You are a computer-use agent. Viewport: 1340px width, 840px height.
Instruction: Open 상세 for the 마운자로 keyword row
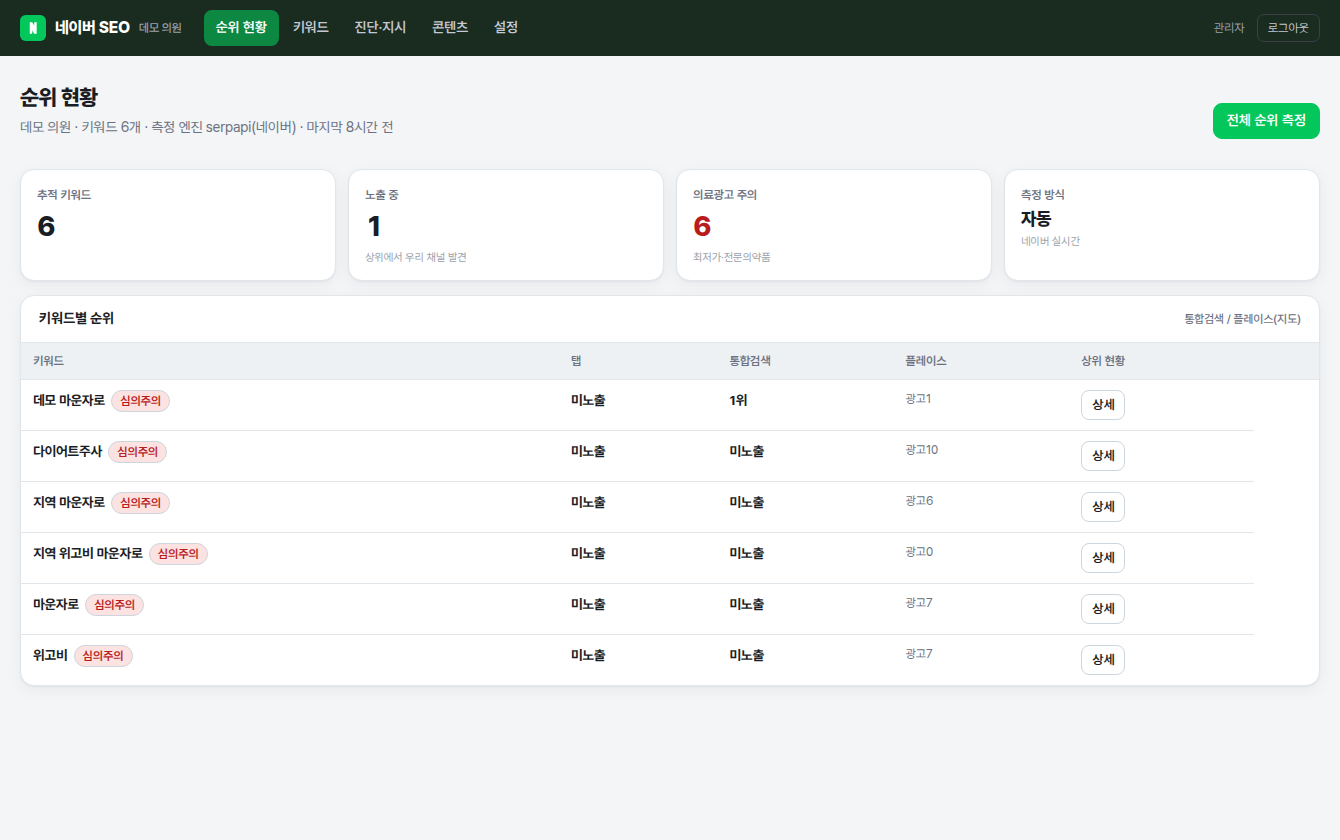[x=1103, y=609]
